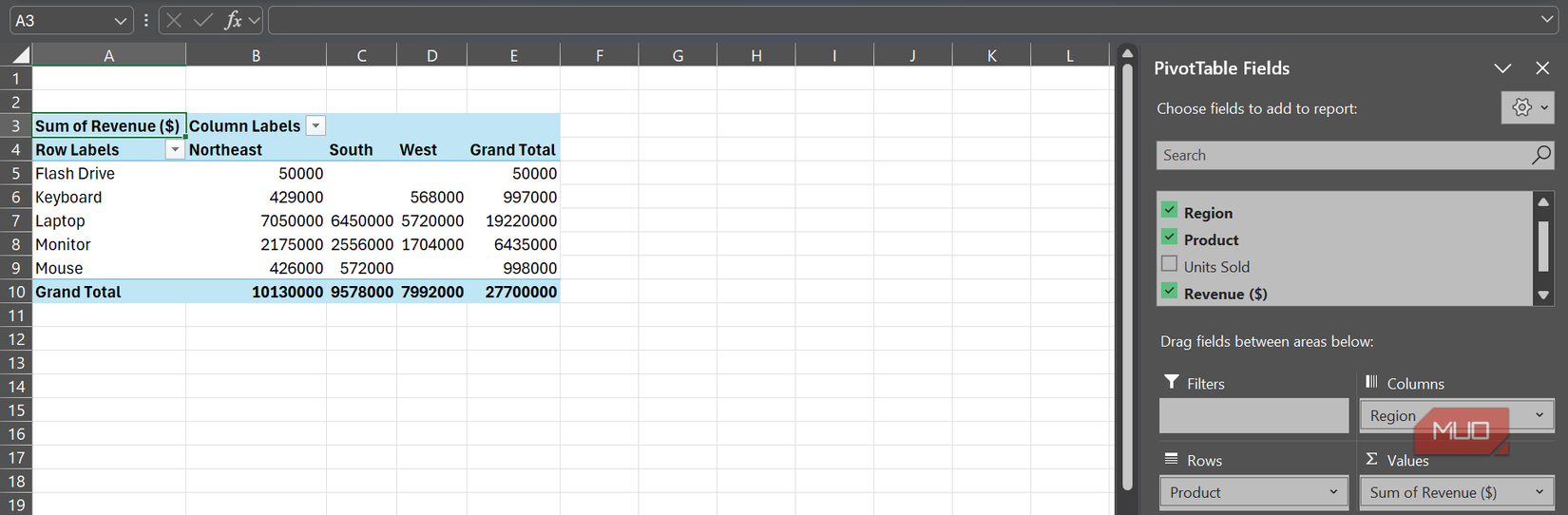Select the 'Keyboard' row label cell
1568x515 pixels.
[x=109, y=197]
